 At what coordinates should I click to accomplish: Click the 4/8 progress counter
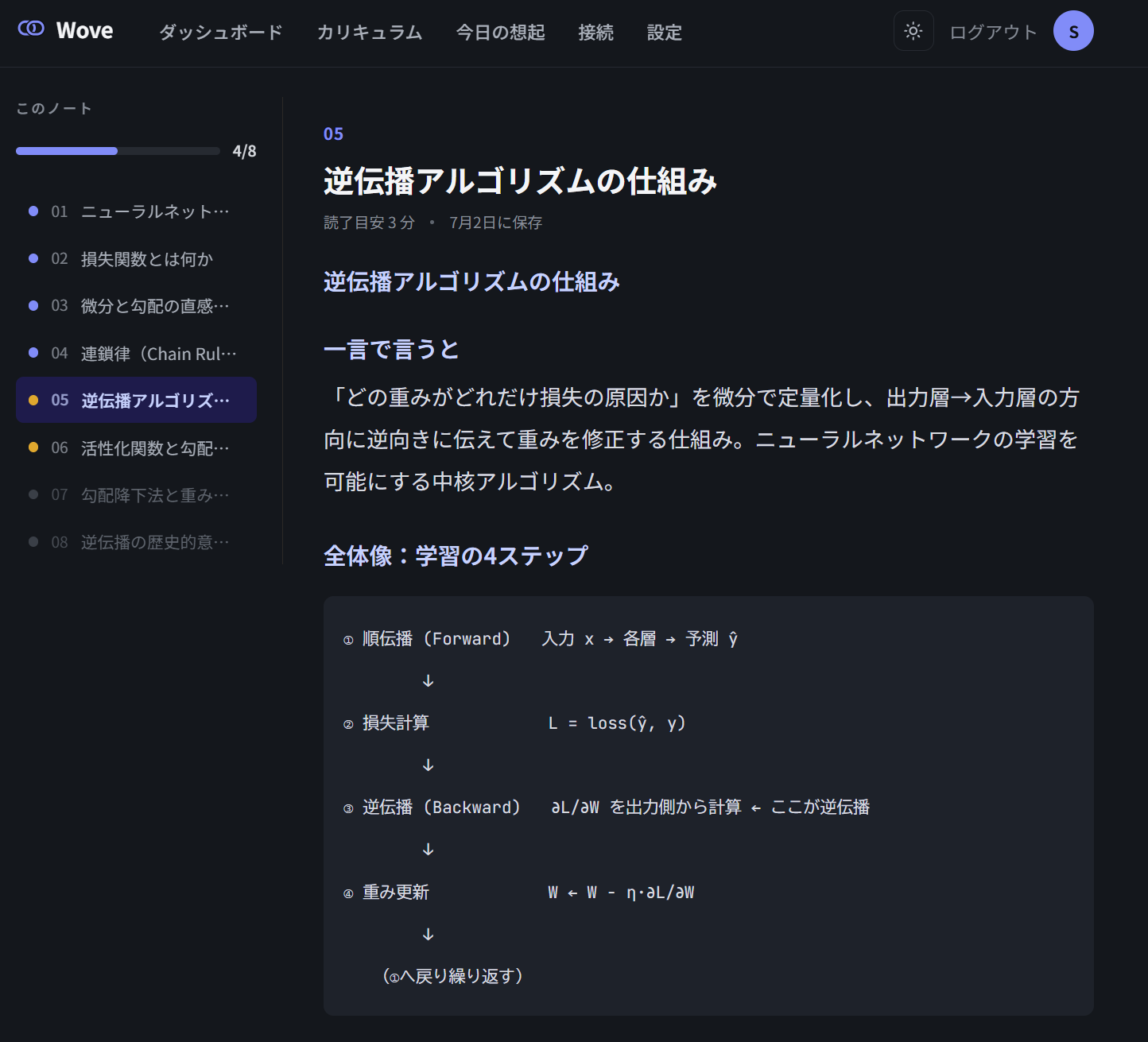pyautogui.click(x=244, y=151)
